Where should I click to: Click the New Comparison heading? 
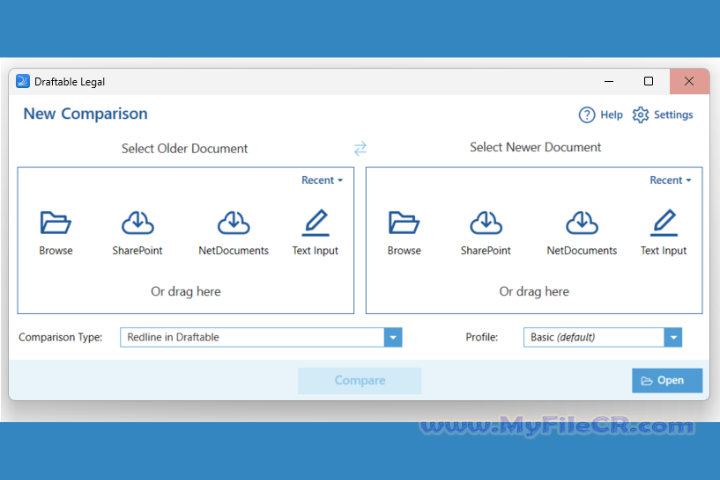[x=85, y=113]
